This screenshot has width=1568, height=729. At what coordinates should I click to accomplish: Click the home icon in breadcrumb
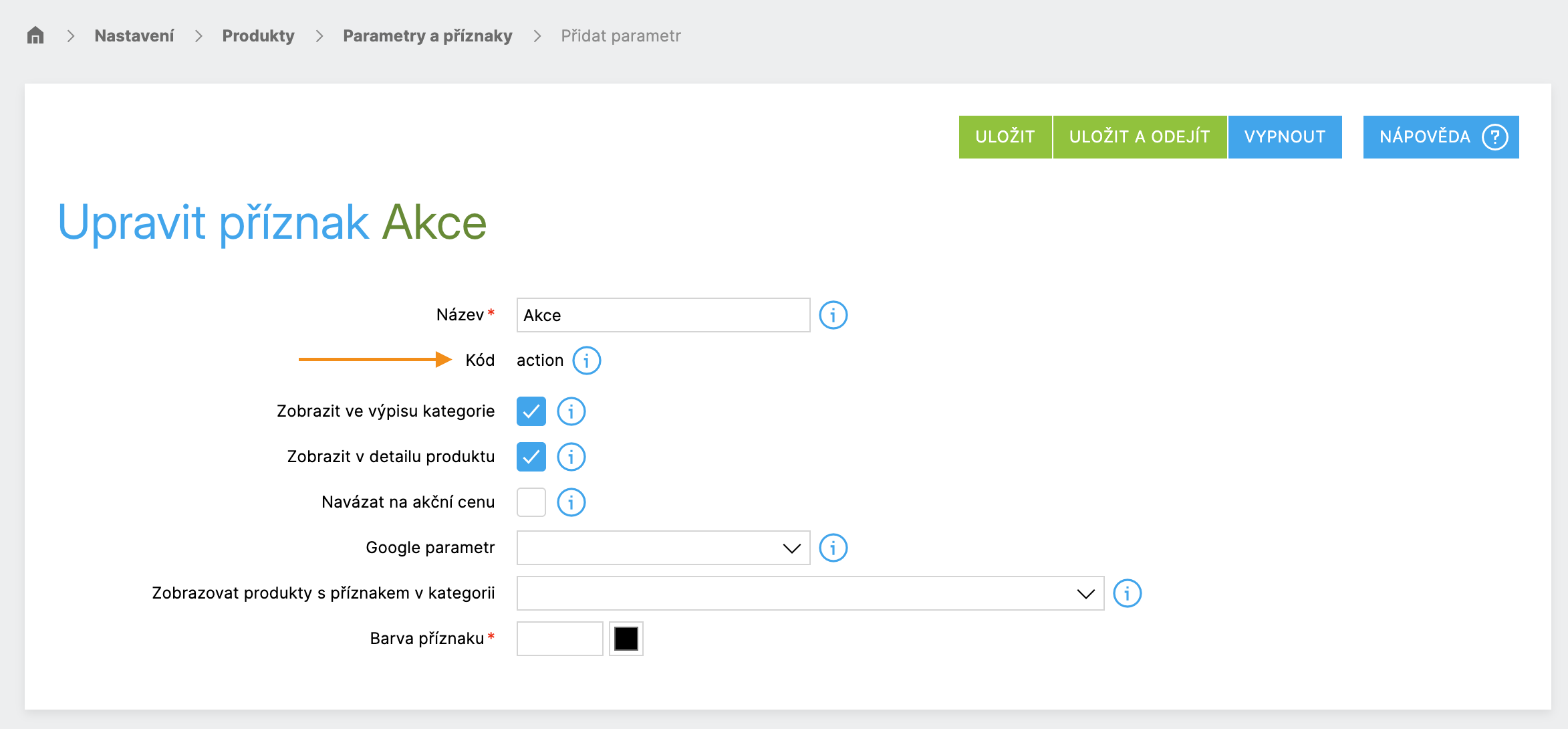click(35, 35)
